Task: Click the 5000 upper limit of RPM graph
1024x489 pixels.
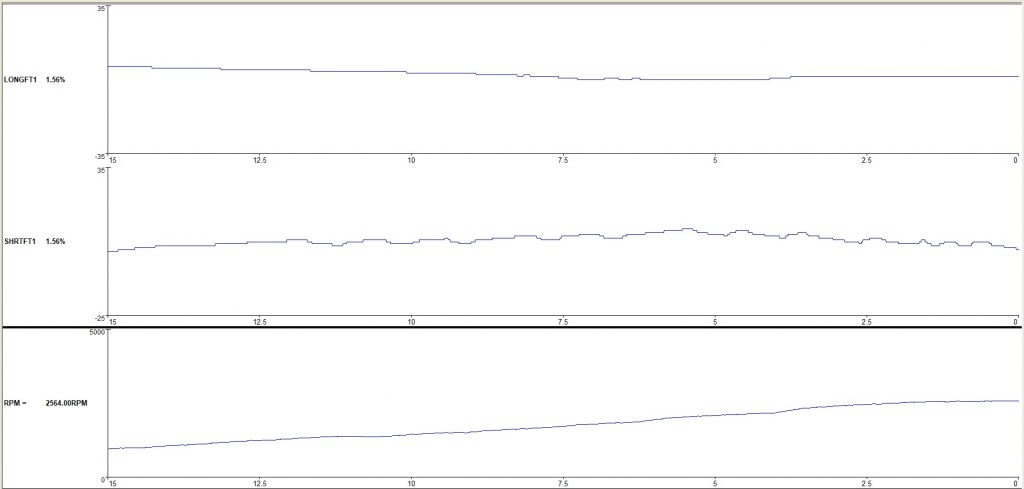Action: (x=97, y=332)
